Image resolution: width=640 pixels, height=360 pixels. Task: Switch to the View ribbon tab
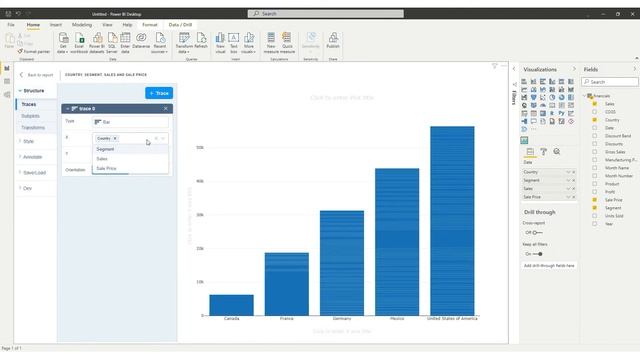click(107, 25)
